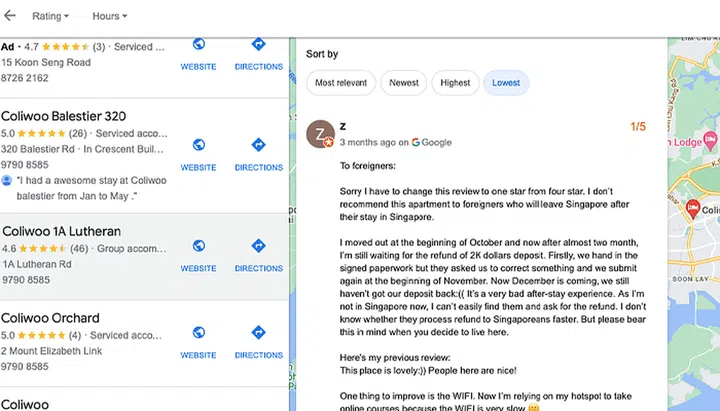This screenshot has height=411, width=720.
Task: Select the Lowest sort chip
Action: coord(505,83)
